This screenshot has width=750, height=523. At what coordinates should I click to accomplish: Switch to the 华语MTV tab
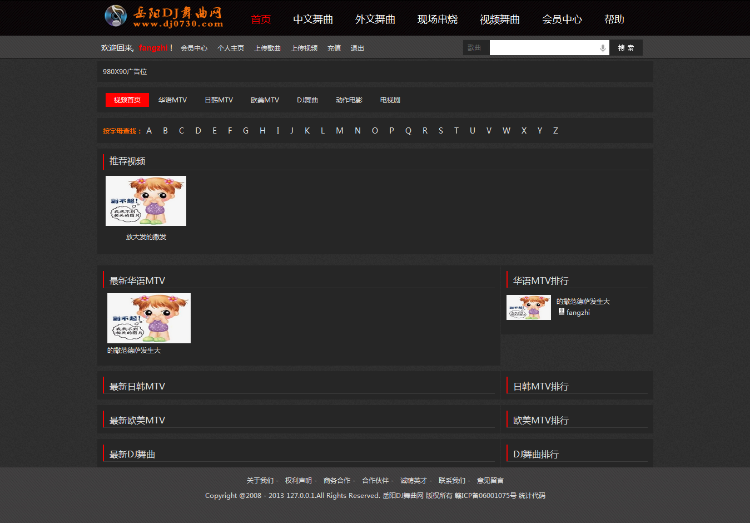click(x=173, y=100)
